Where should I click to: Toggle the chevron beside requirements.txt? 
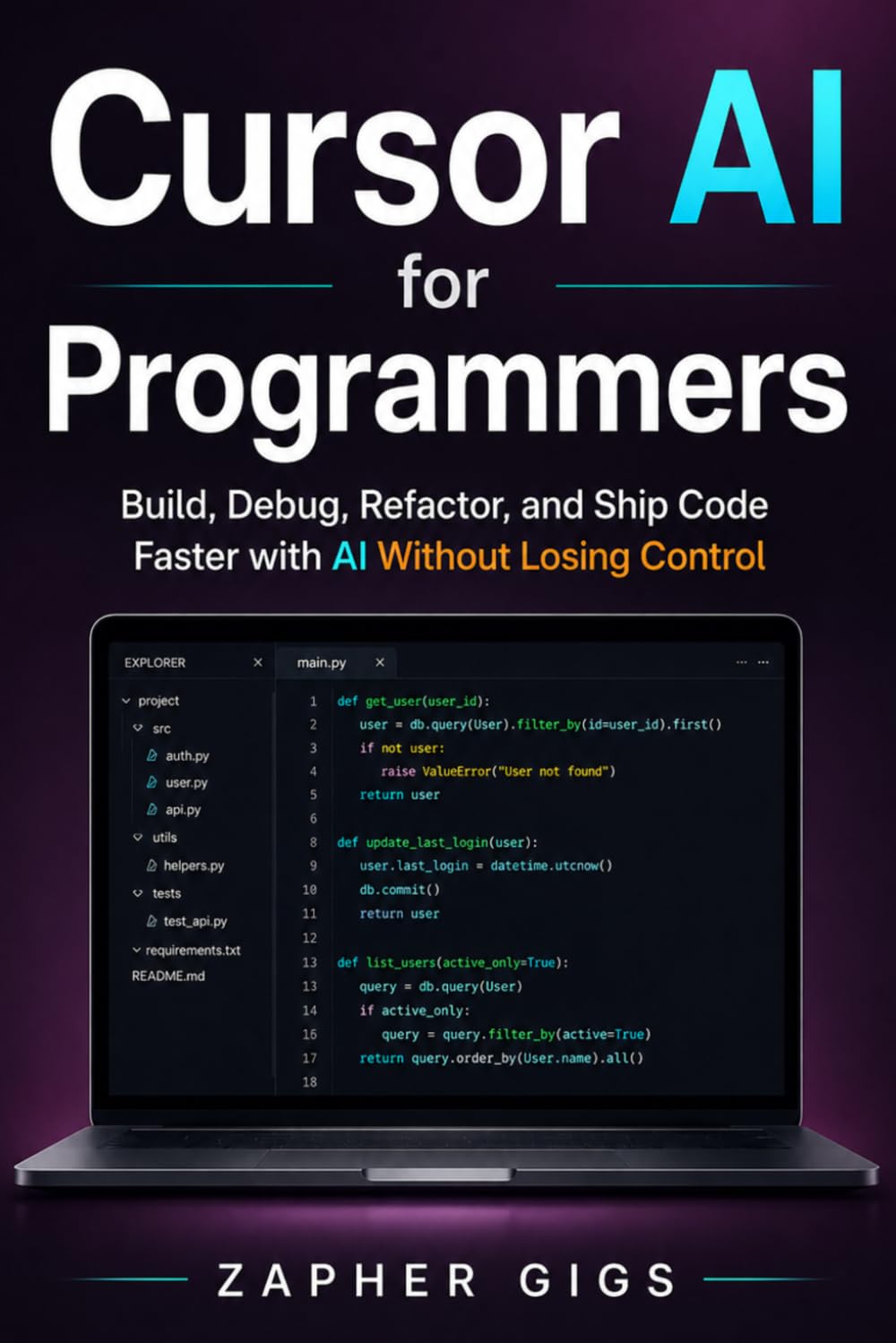(136, 950)
